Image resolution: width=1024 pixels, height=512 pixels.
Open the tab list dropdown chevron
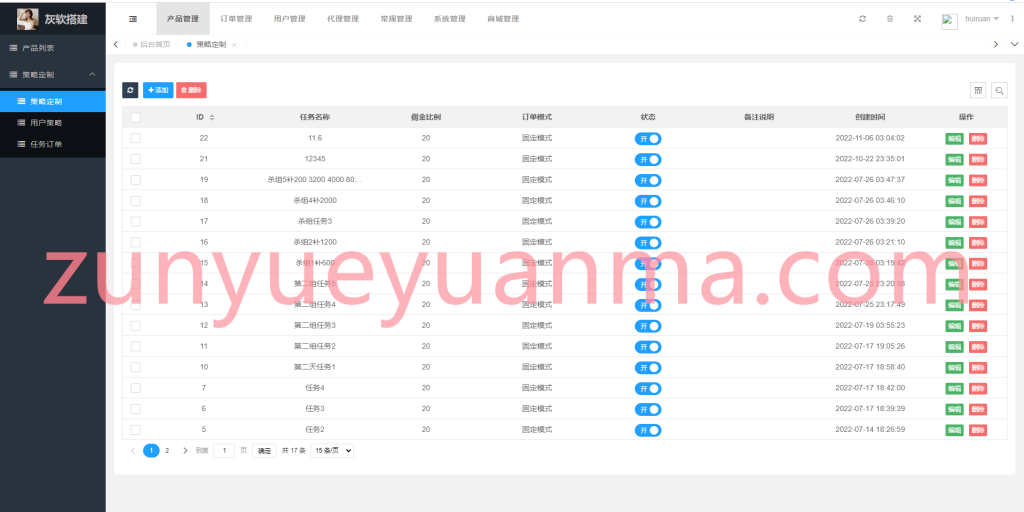point(1014,44)
